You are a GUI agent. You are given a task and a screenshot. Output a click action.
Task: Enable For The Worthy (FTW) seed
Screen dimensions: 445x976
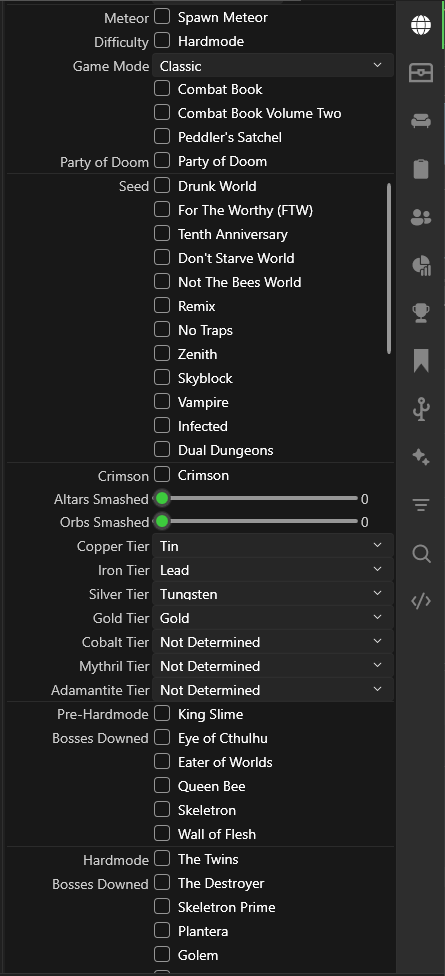(x=162, y=210)
